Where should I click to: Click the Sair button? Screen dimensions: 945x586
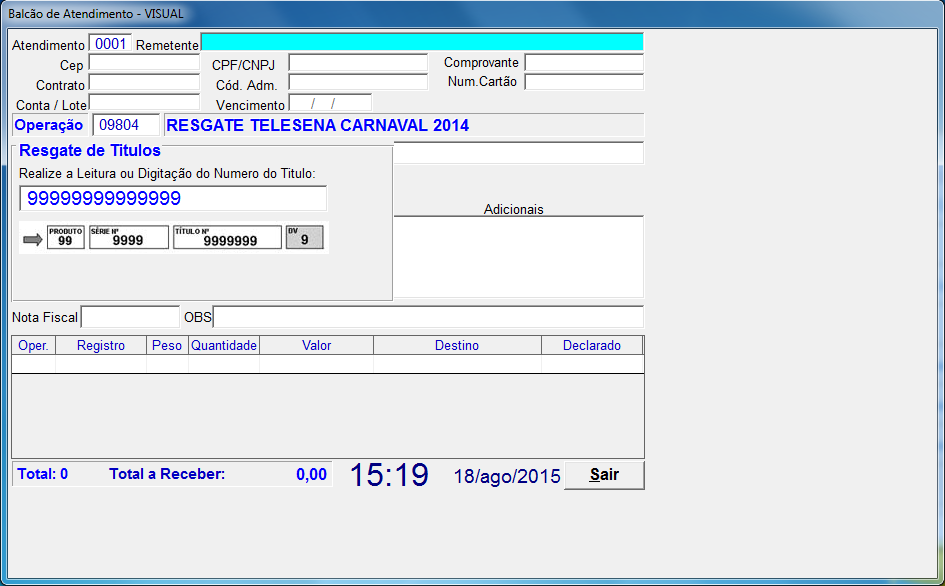(604, 475)
